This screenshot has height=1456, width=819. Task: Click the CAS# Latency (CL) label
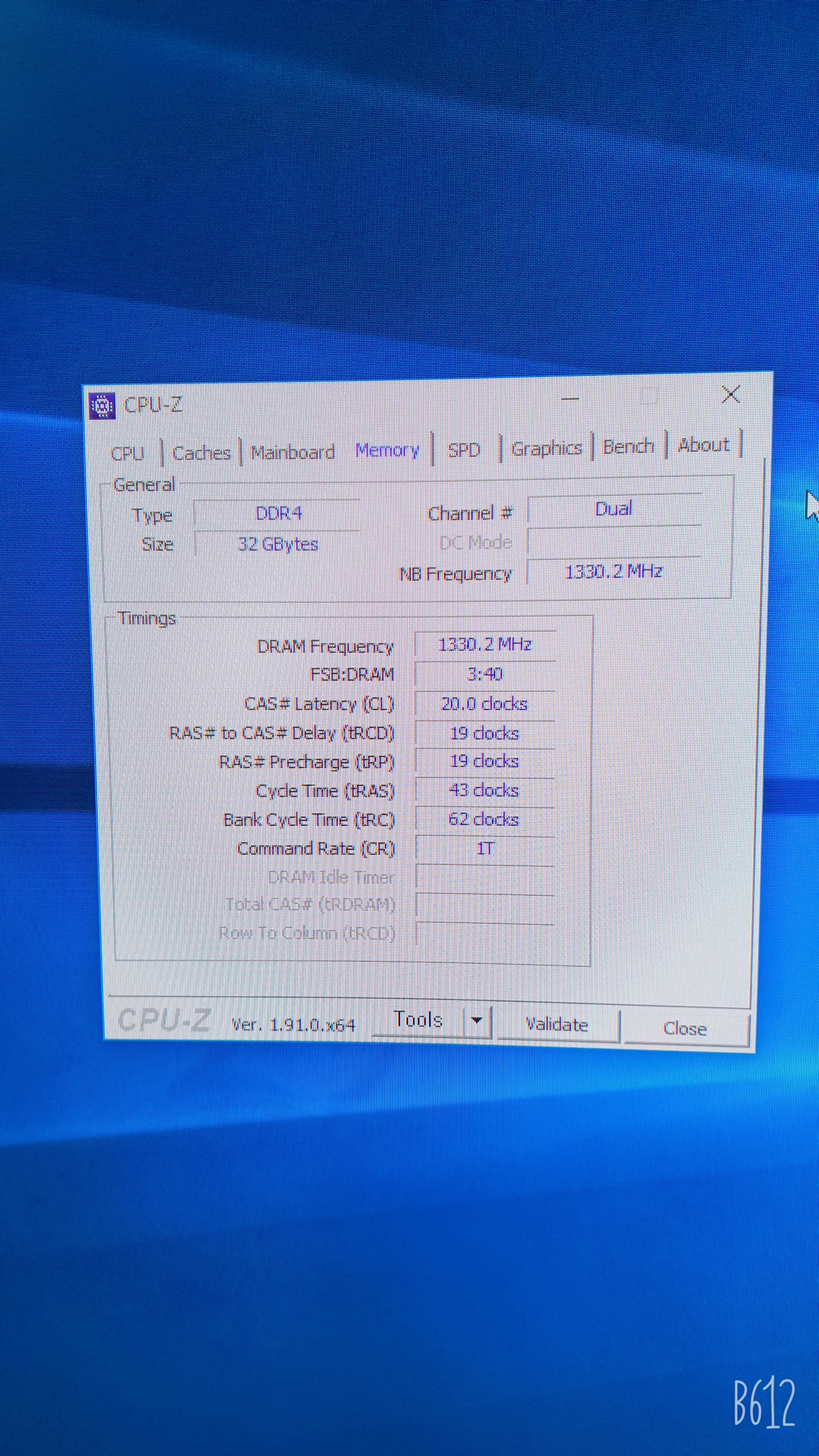pos(319,704)
